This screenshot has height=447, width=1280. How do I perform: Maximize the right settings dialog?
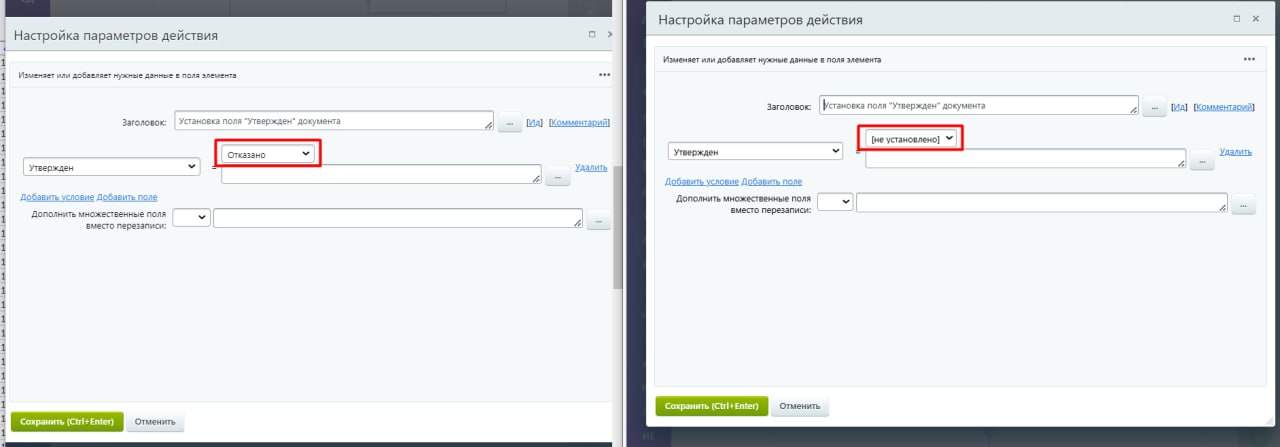point(1236,19)
